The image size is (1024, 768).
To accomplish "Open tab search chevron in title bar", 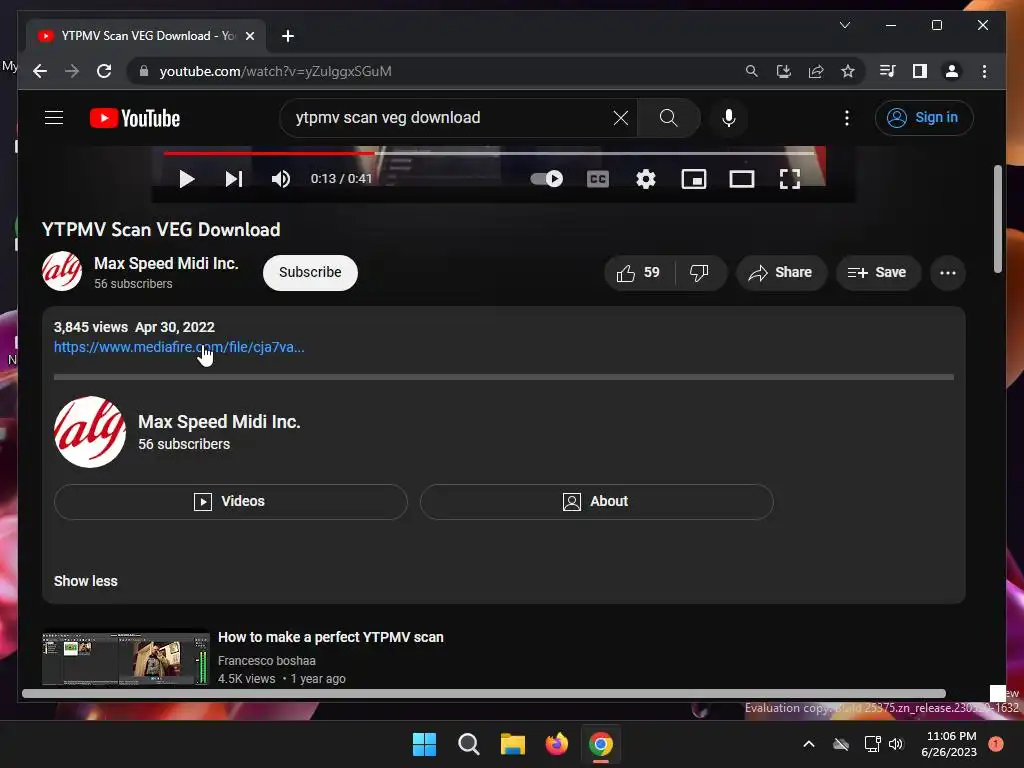I will [844, 25].
